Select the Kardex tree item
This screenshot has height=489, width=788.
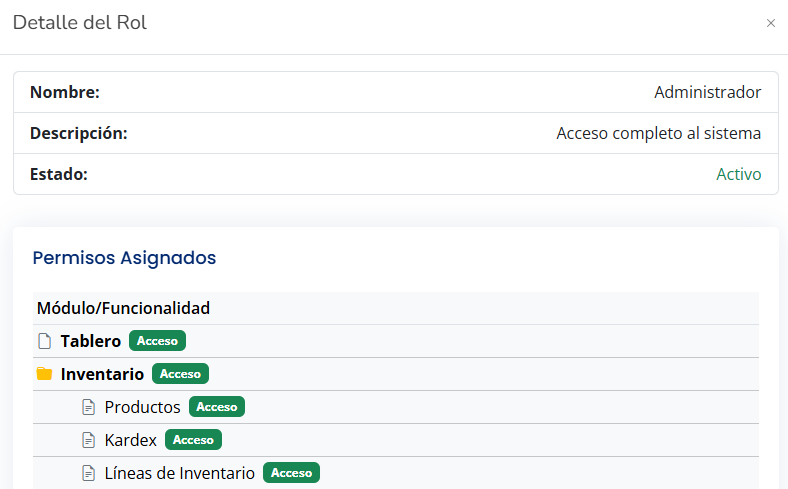[x=130, y=440]
